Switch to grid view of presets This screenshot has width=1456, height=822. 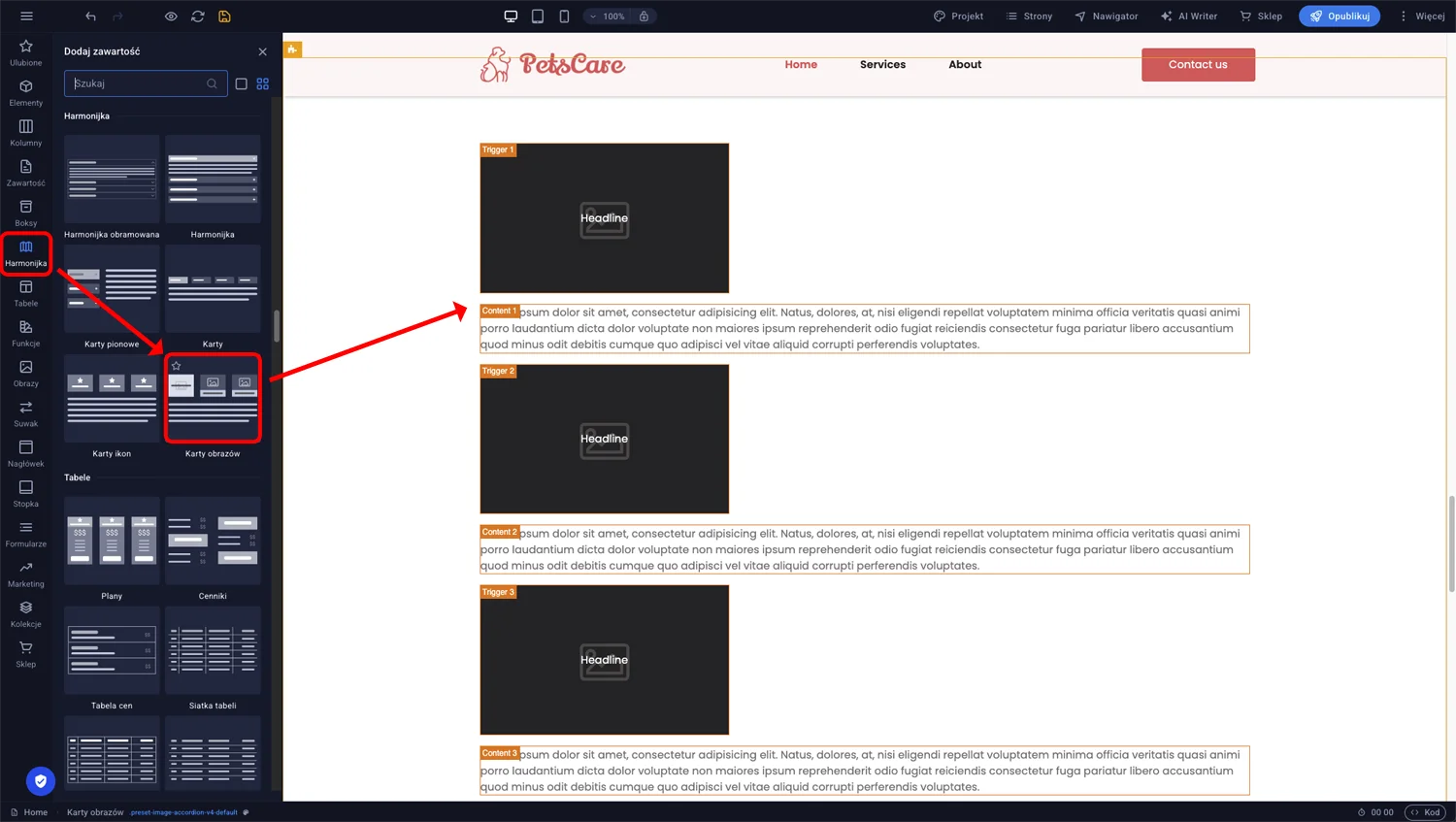[263, 84]
